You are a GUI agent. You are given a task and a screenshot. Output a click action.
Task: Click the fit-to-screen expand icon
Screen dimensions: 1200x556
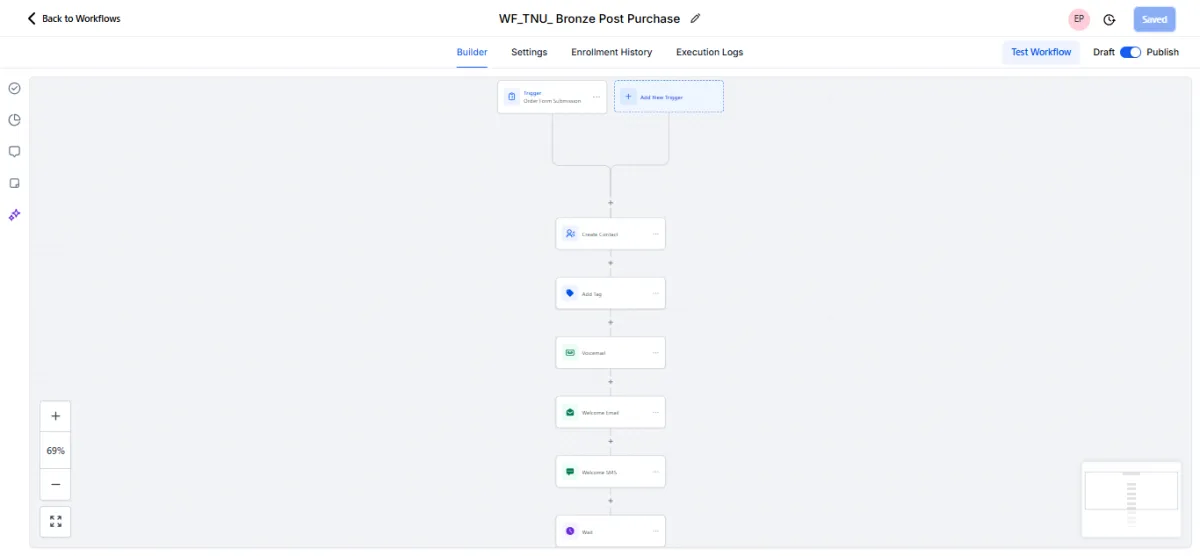tap(55, 521)
